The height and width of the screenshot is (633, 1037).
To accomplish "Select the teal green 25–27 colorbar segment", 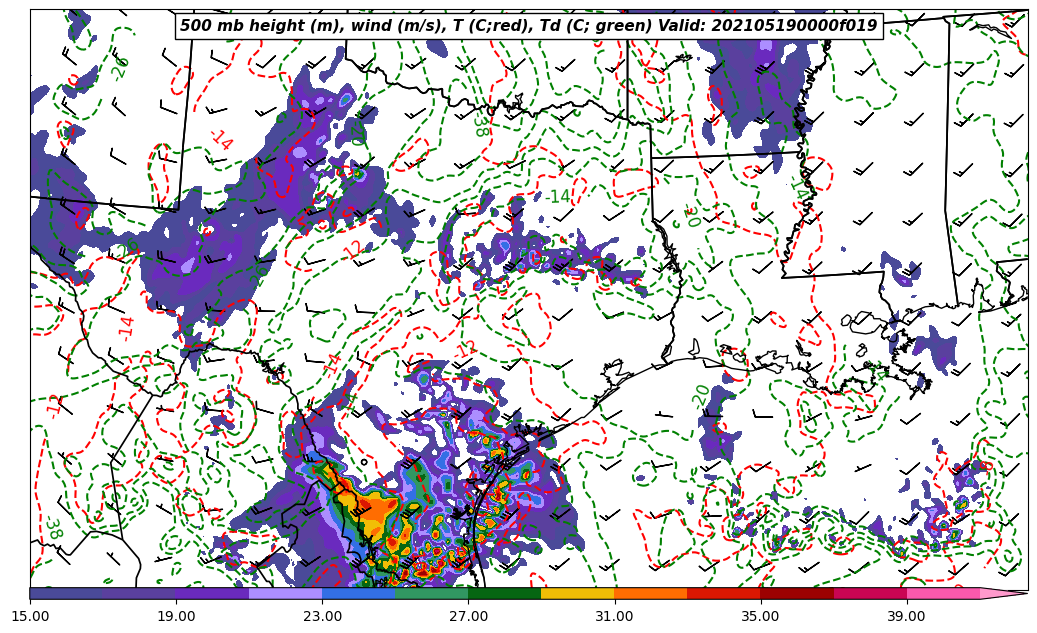I will (432, 593).
